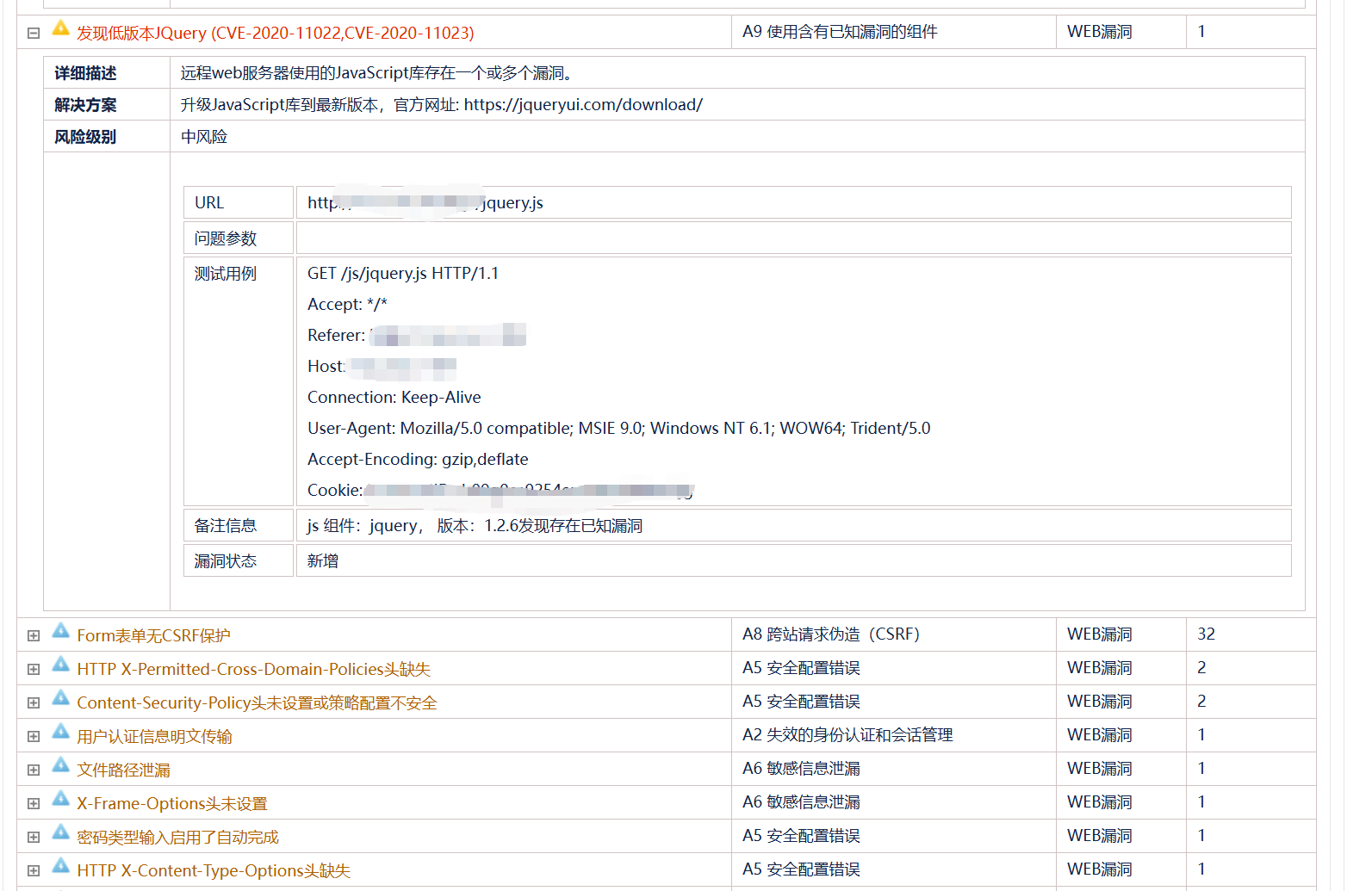The height and width of the screenshot is (891, 1372).
Task: Click the empty 问题参数 value field
Action: [792, 238]
